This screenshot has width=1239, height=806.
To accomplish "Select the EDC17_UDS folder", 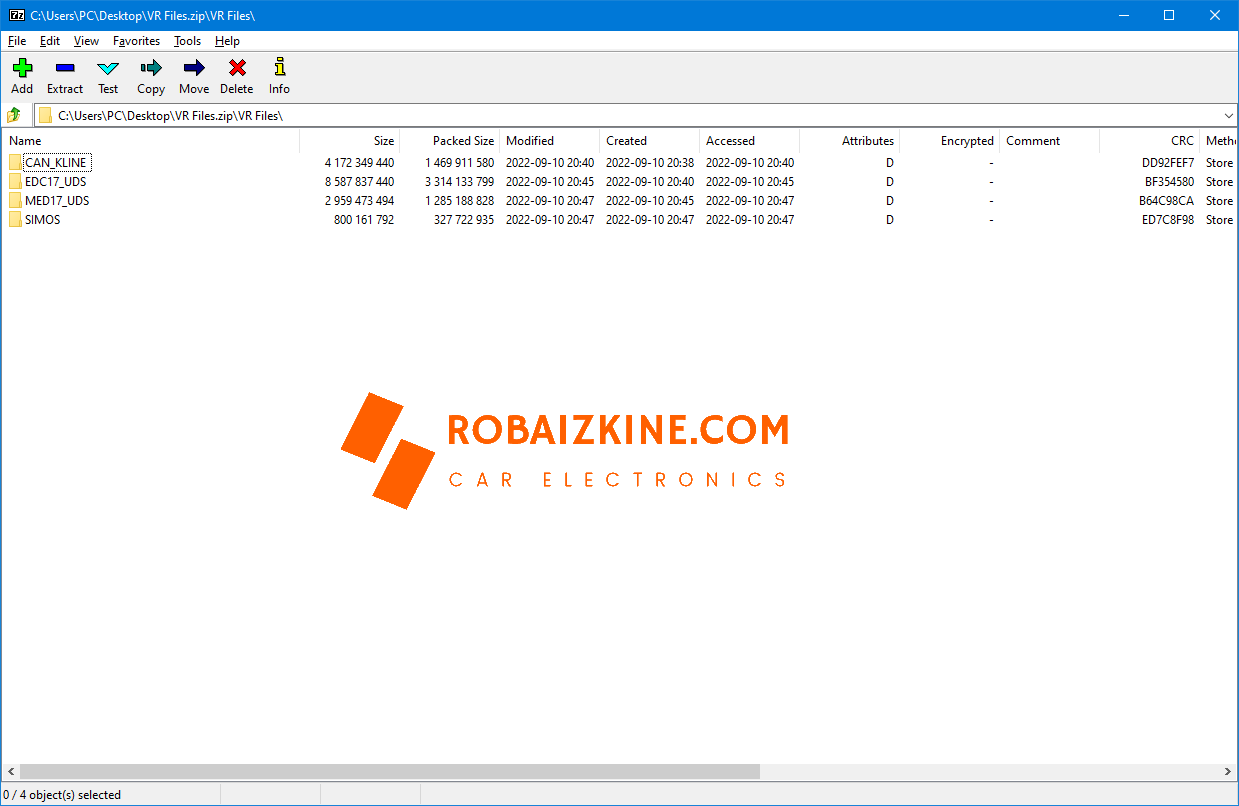I will (56, 182).
